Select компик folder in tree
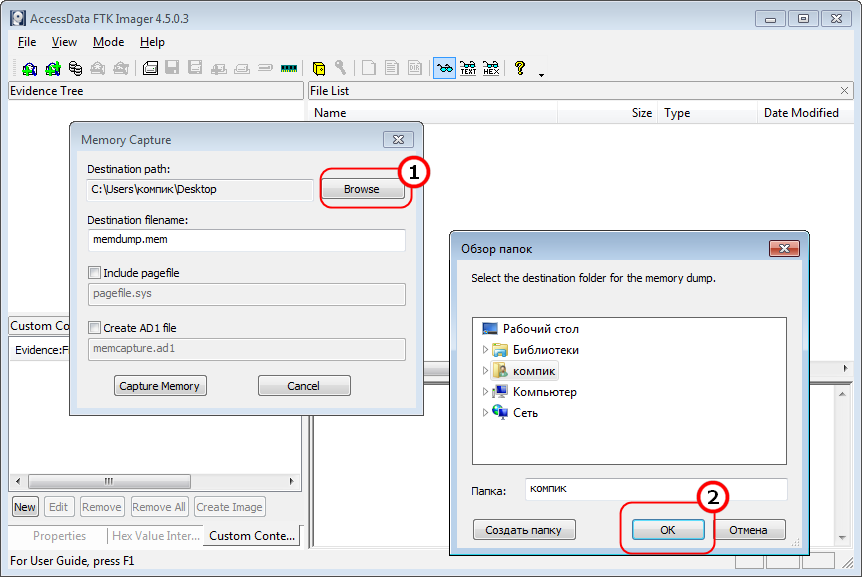 tap(534, 371)
